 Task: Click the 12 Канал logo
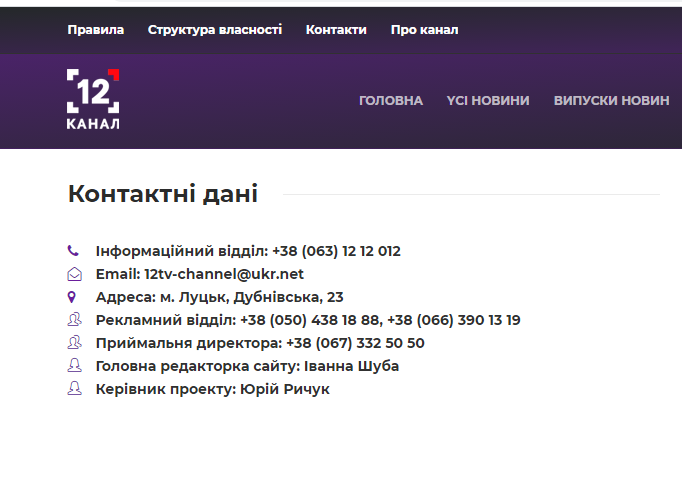(93, 100)
